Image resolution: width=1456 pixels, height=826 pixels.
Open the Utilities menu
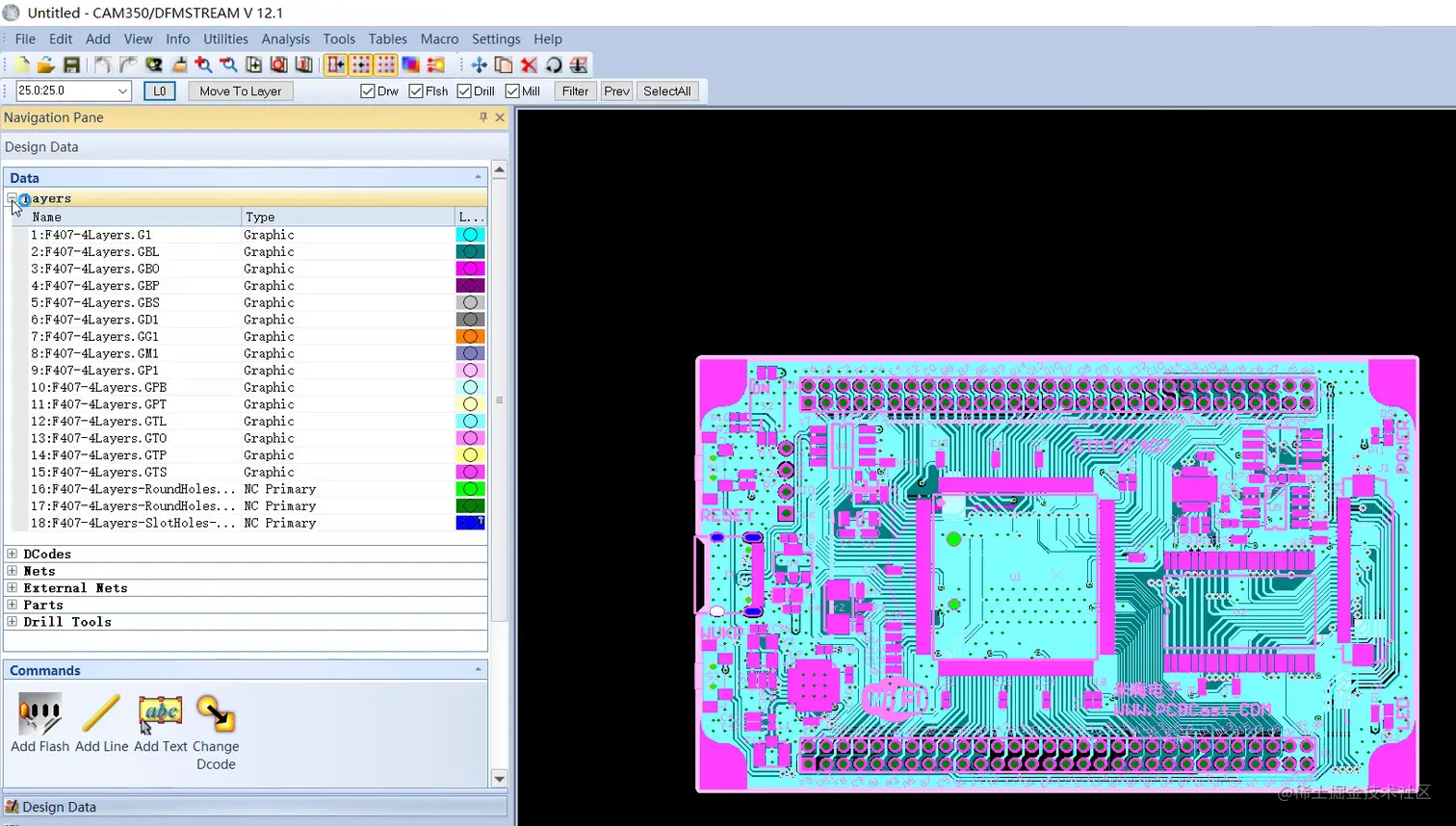click(225, 39)
